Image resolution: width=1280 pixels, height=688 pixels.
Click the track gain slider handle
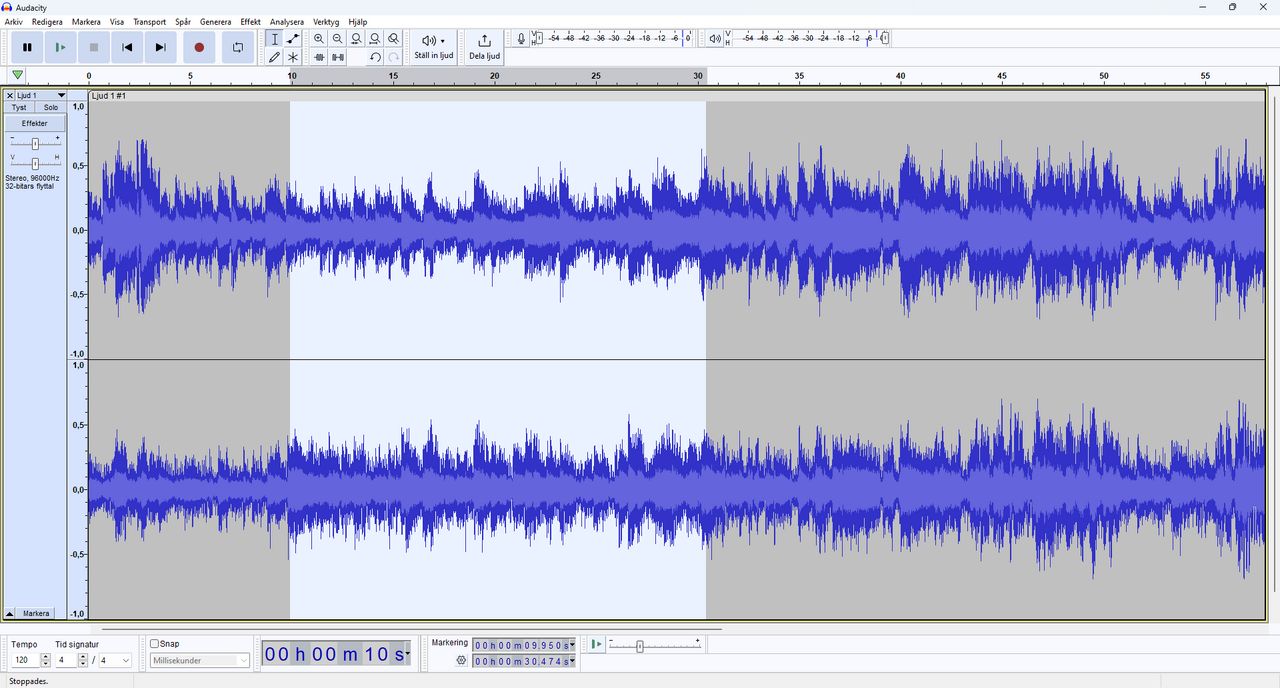click(x=35, y=143)
